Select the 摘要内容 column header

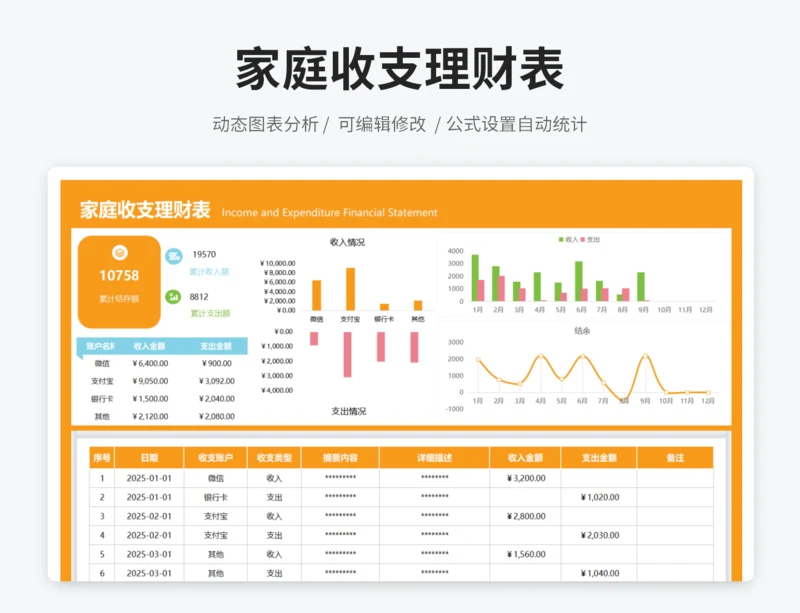(x=340, y=458)
